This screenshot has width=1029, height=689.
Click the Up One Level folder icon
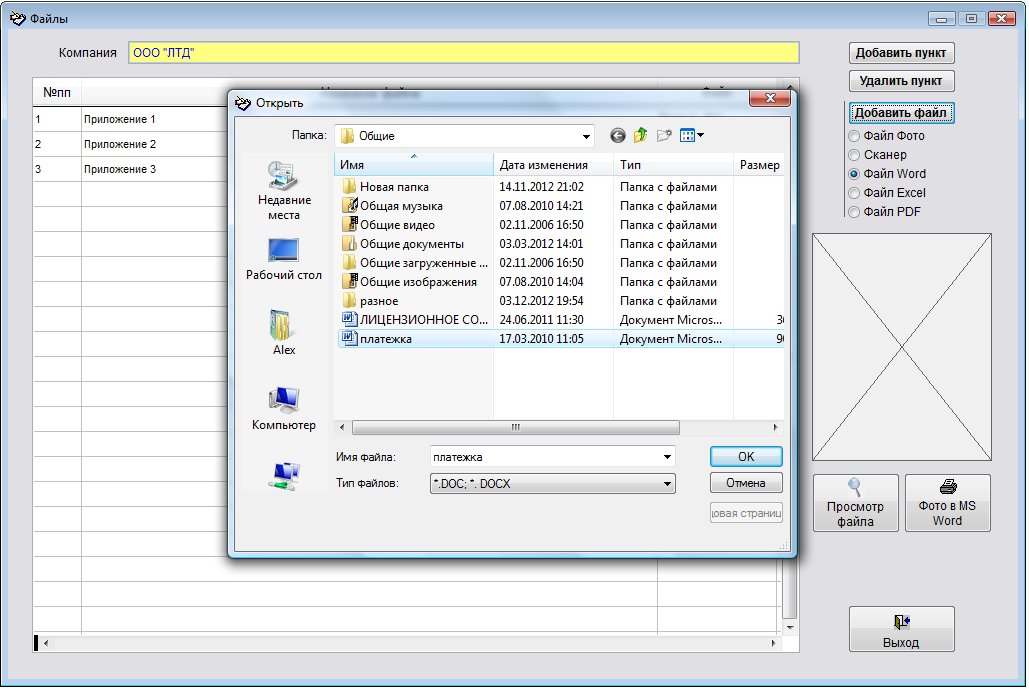pyautogui.click(x=640, y=136)
